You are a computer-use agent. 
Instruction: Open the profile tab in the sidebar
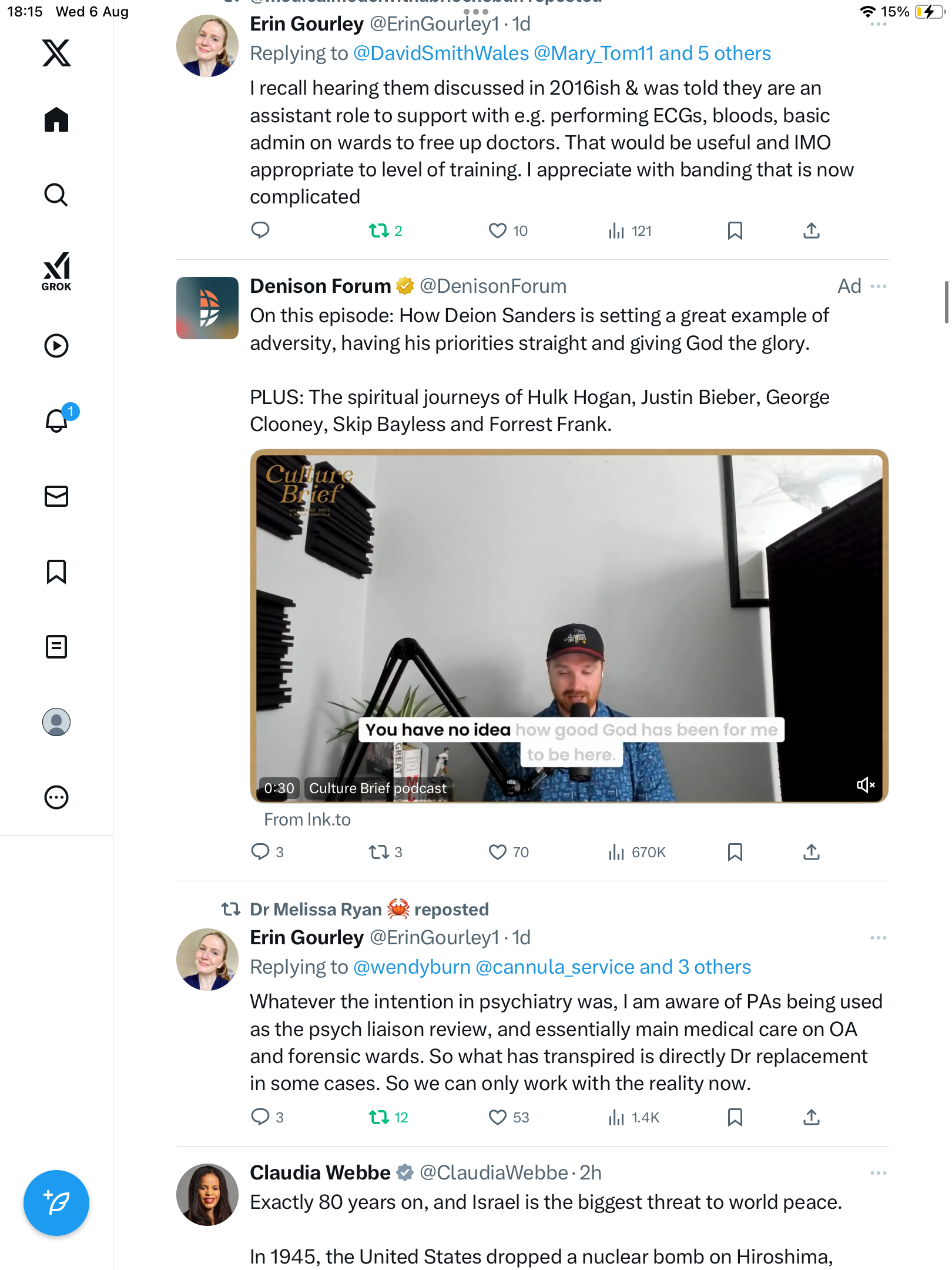pos(56,722)
